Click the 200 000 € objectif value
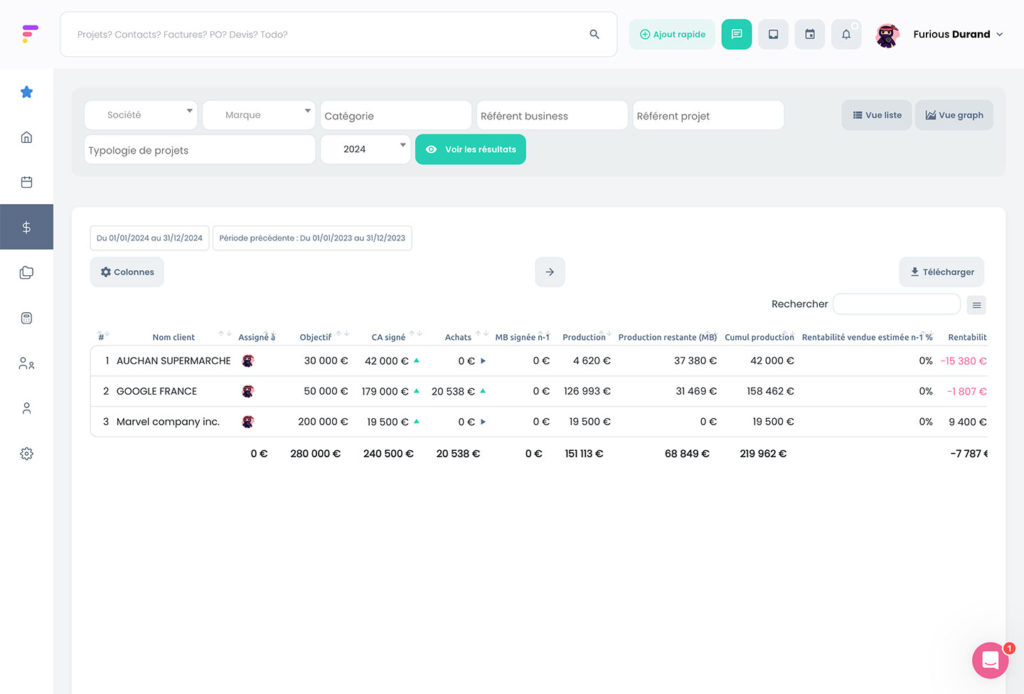The width and height of the screenshot is (1024, 694). (x=323, y=422)
